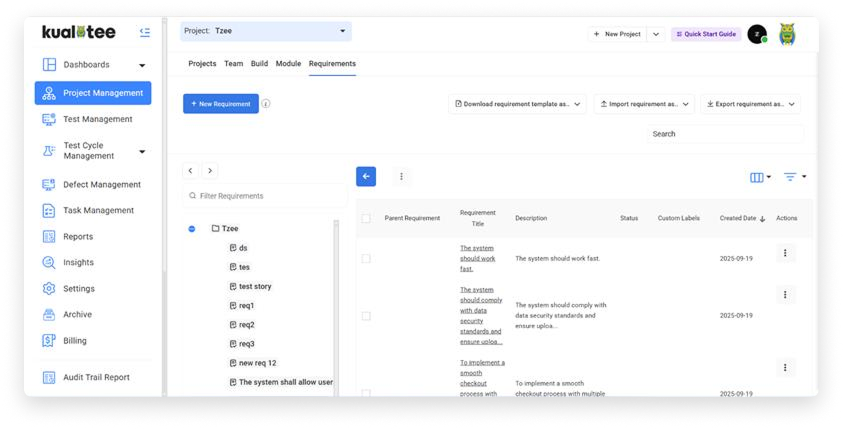This screenshot has height=429, width=843.
Task: Tick the select-all checkbox in table header
Action: 366,218
